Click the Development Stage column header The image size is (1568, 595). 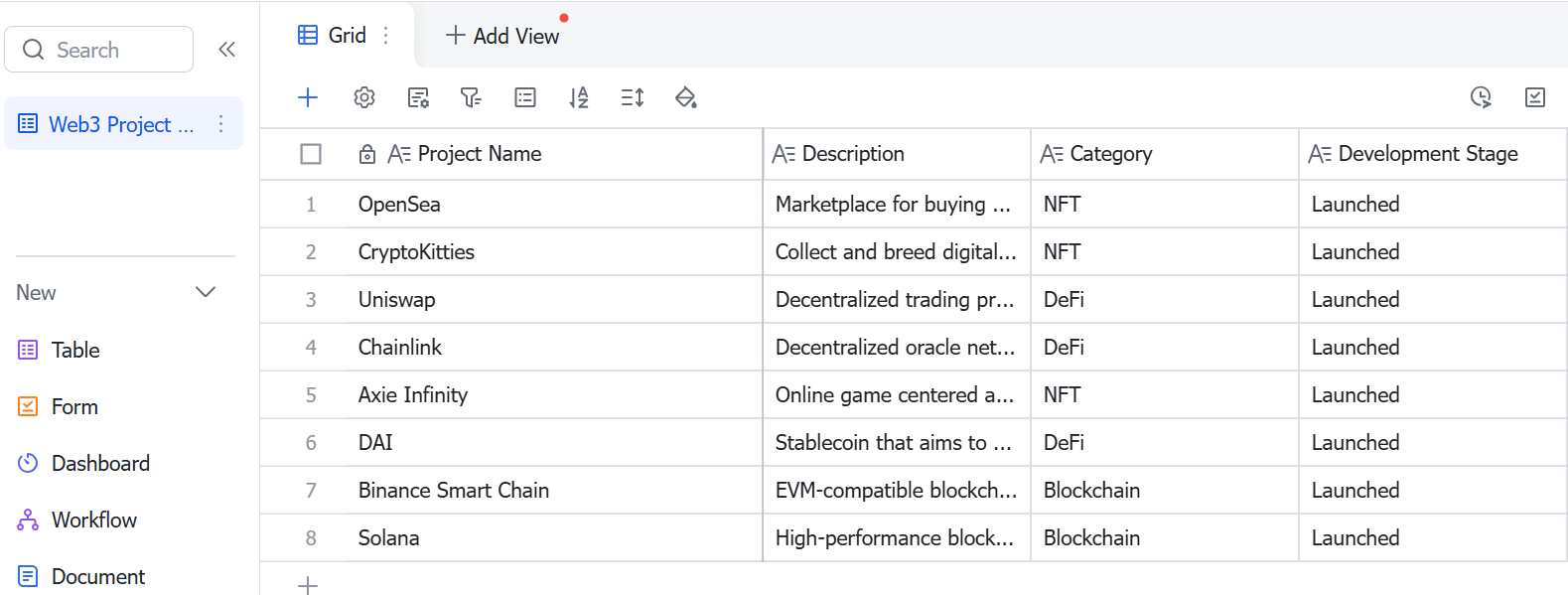click(1433, 154)
